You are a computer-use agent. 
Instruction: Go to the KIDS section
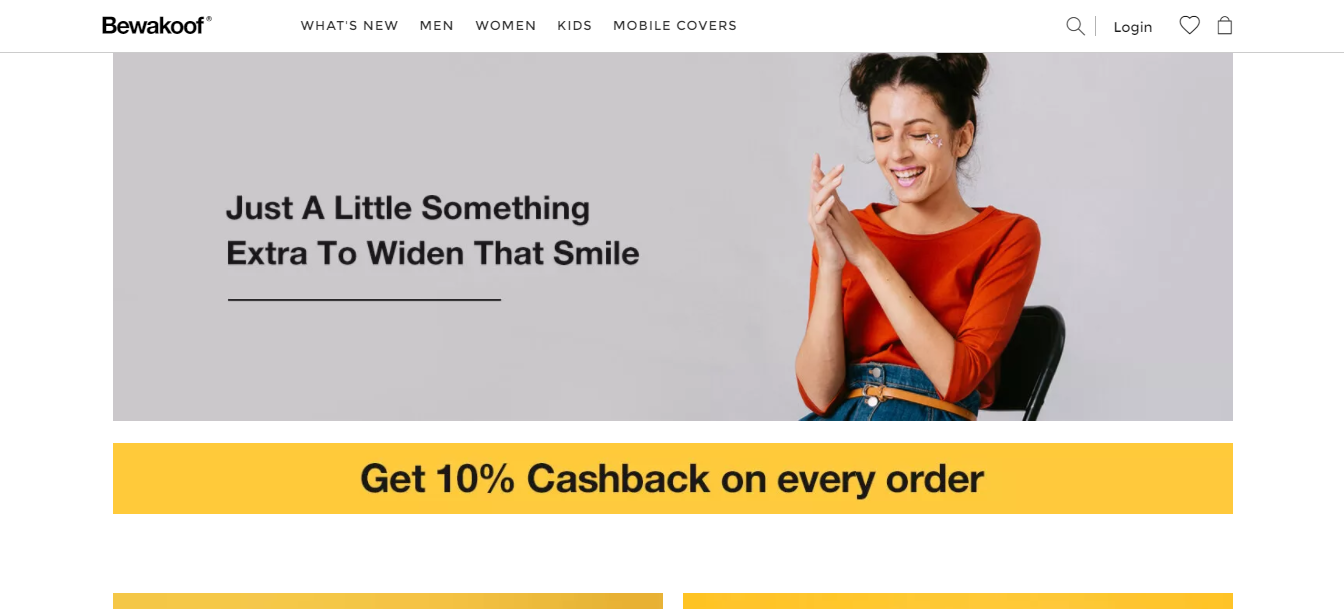pyautogui.click(x=575, y=26)
